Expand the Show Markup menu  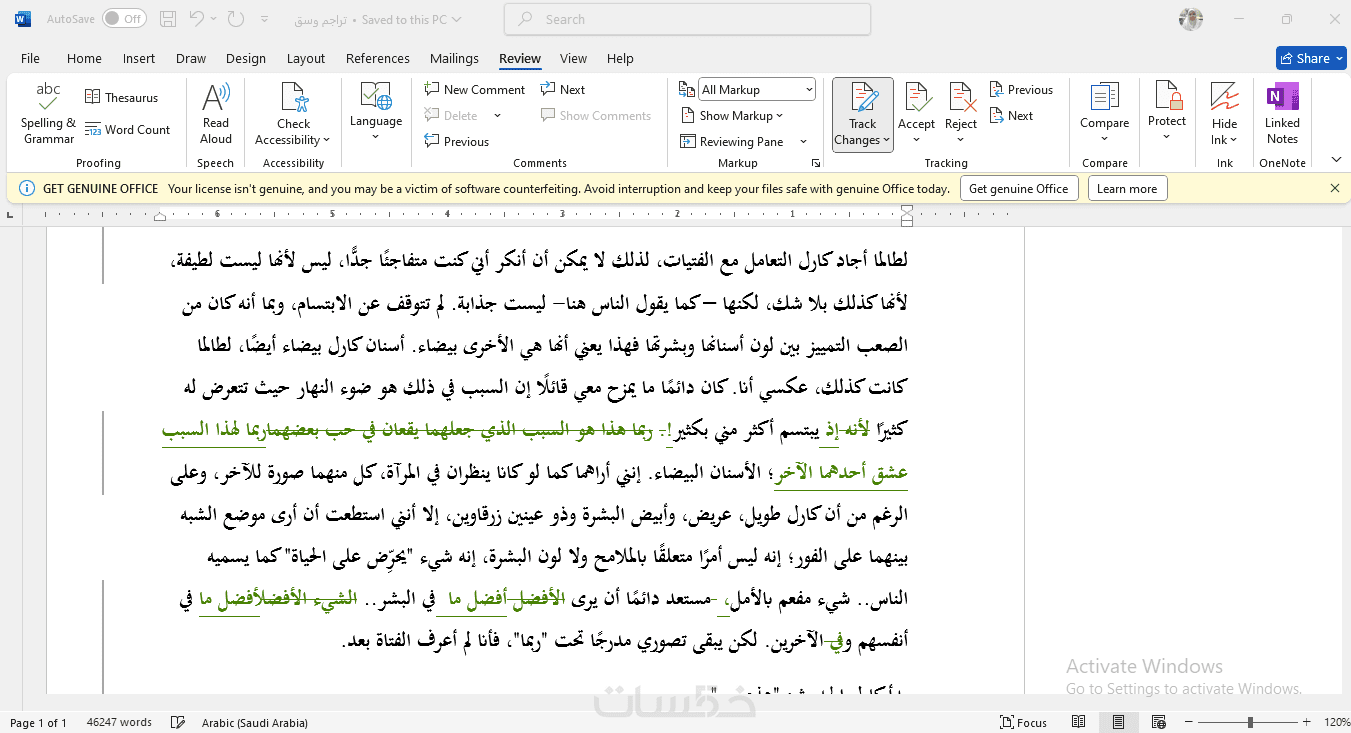point(732,116)
